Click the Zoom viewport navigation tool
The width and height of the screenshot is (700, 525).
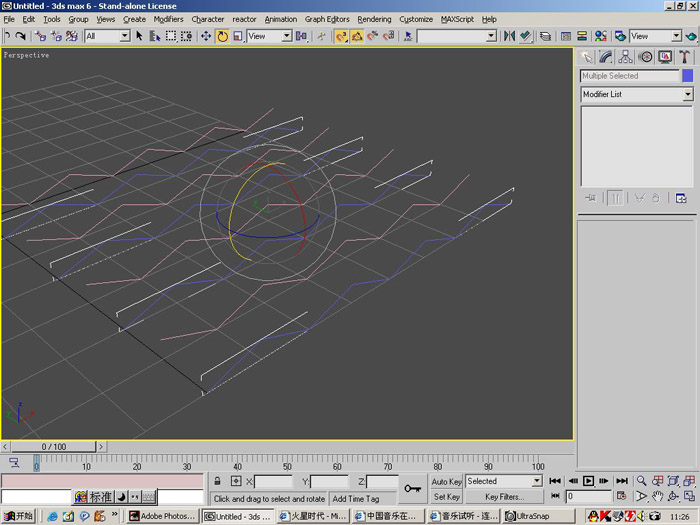[x=642, y=481]
